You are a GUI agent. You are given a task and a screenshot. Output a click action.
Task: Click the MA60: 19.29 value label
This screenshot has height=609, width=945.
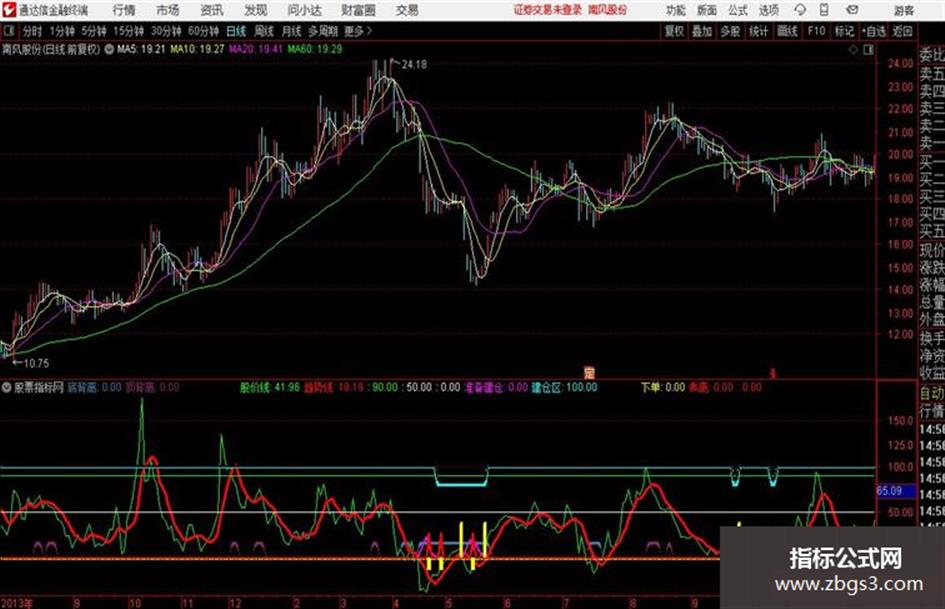coord(315,49)
